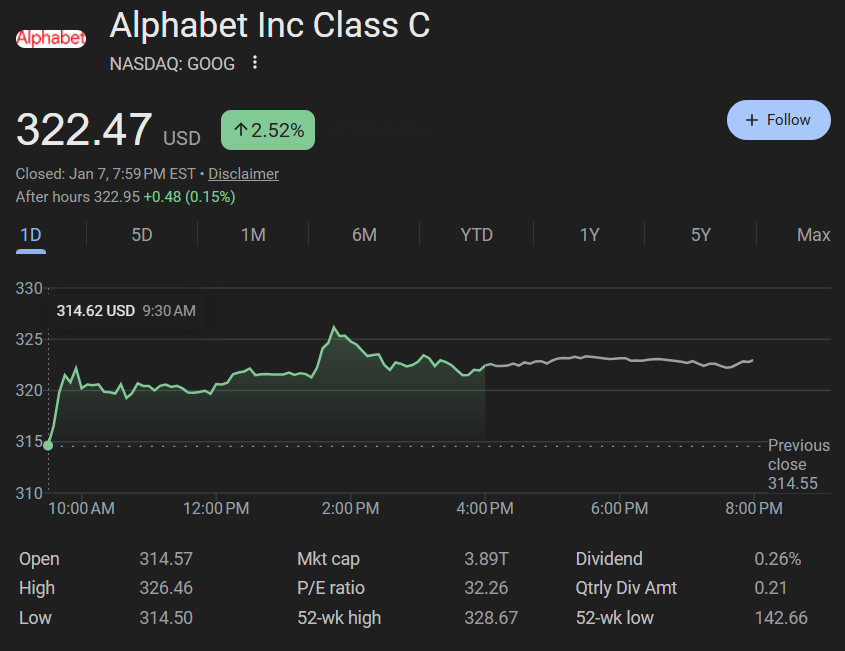Select the Max range tab
Image resolution: width=845 pixels, height=651 pixels.
click(813, 235)
